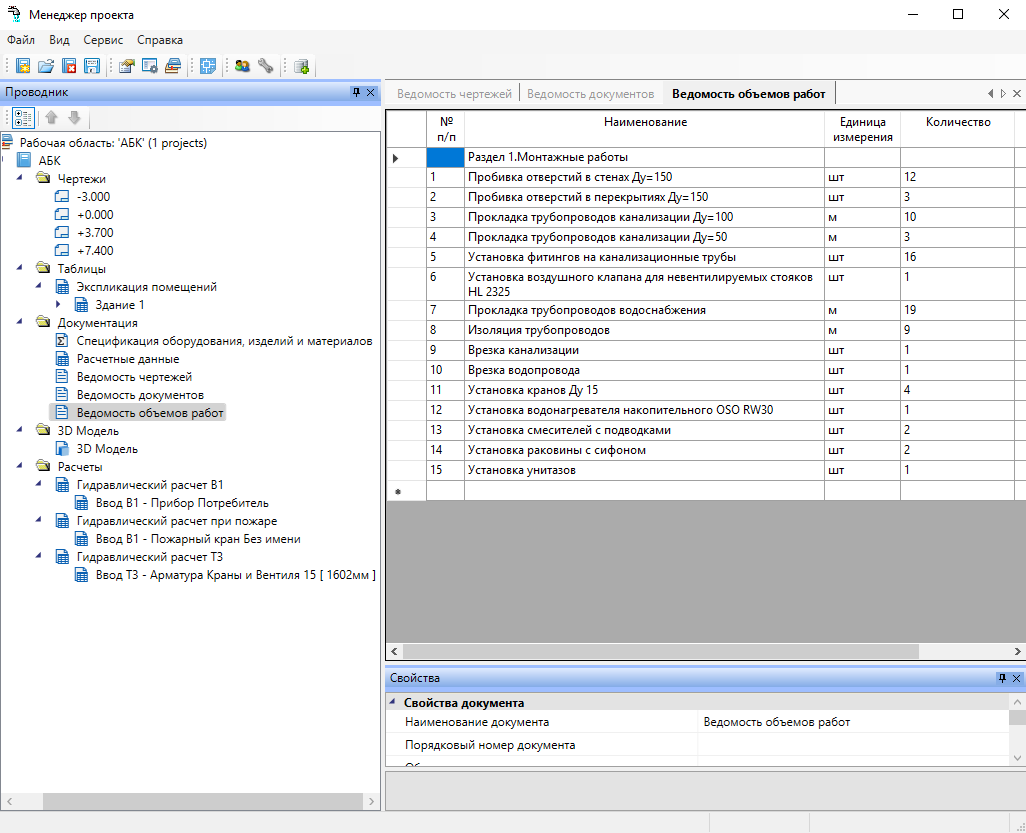1026x833 pixels.
Task: Switch to the Ведомость чертежей tab
Action: tap(454, 93)
